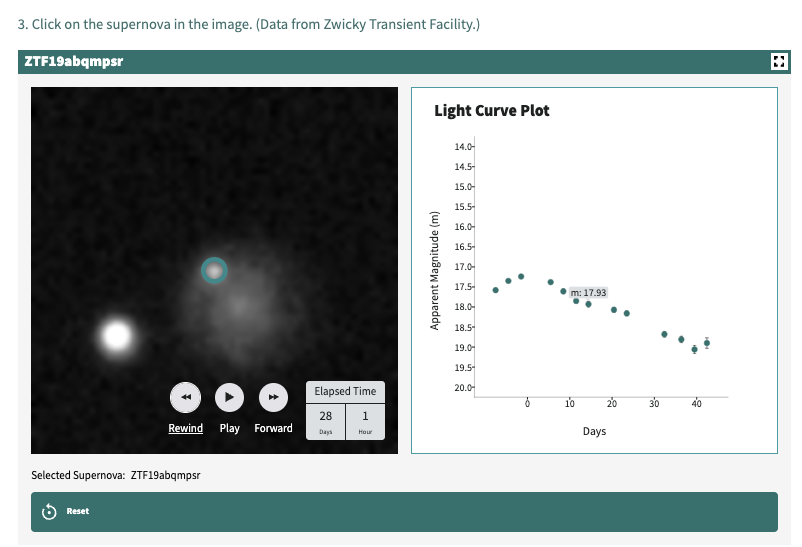Click the Forward button icon
802x547 pixels.
274,397
